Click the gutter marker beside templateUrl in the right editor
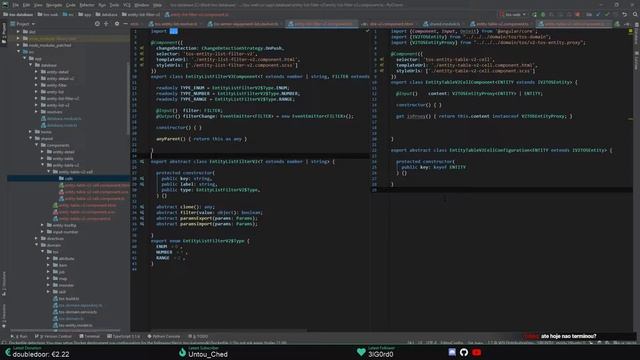The image size is (640, 360). 382,65
